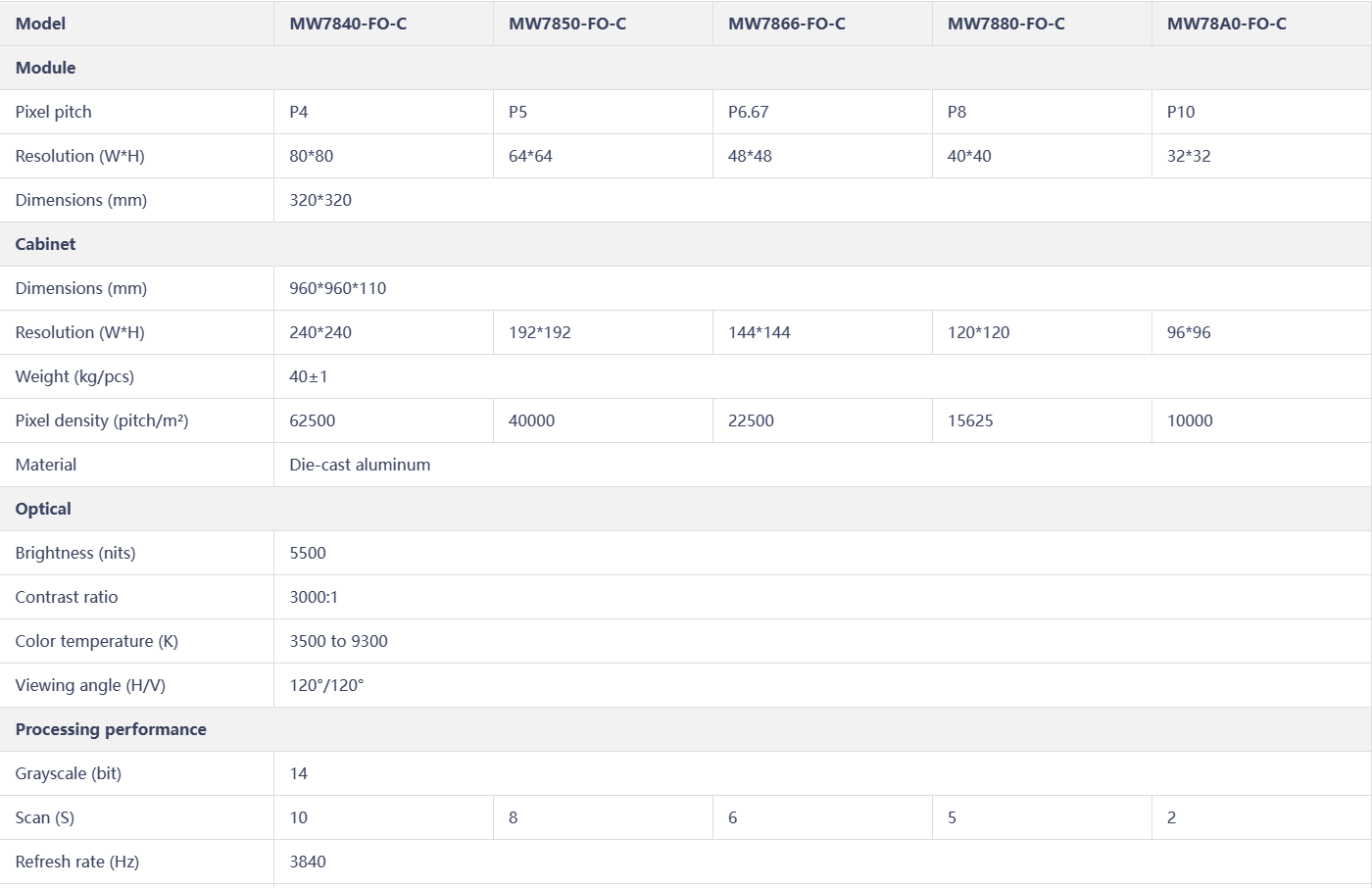Click the Weight (kg/pcs) row label
Image resolution: width=1372 pixels, height=888 pixels.
pos(74,376)
